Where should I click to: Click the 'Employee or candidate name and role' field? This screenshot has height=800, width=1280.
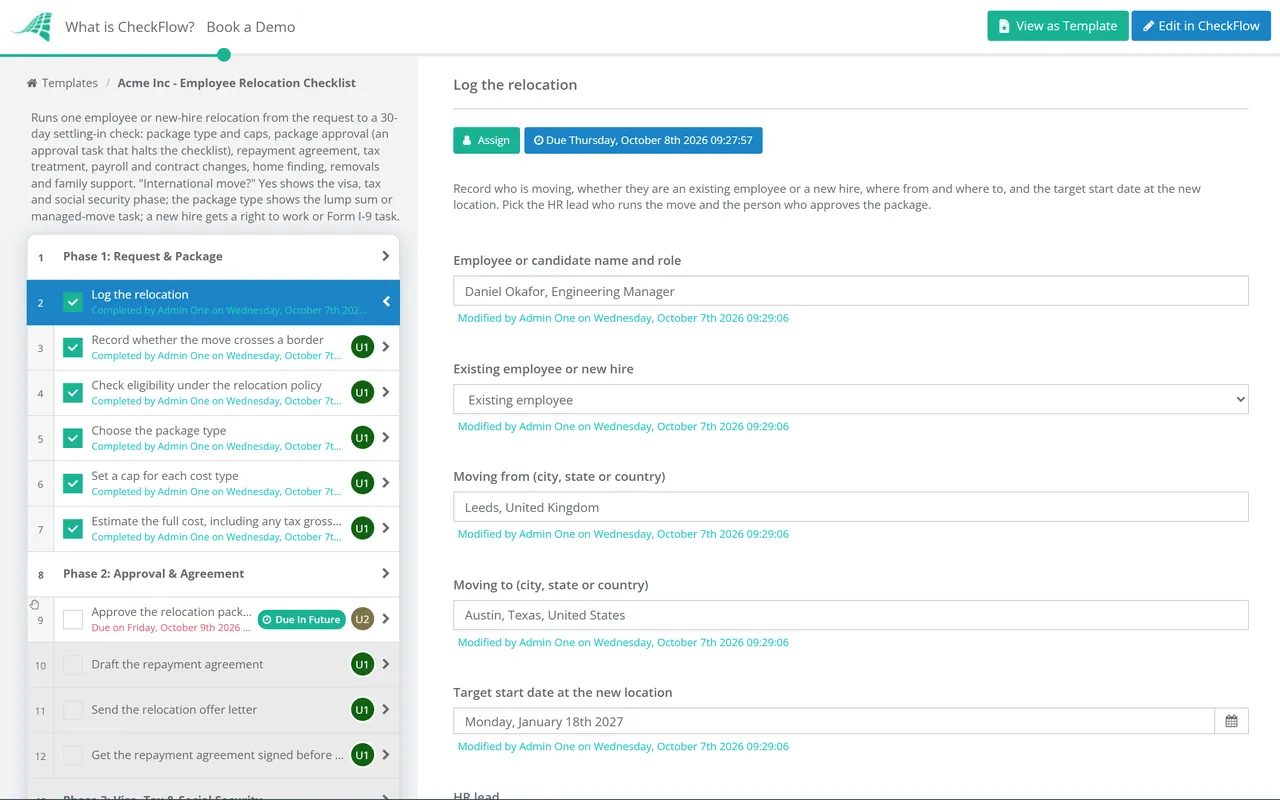click(x=851, y=291)
